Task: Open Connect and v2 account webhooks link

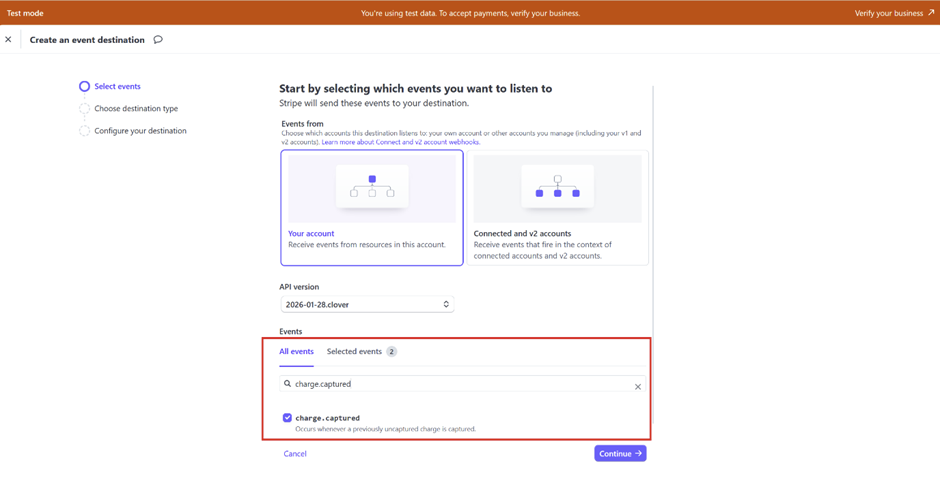Action: point(400,142)
